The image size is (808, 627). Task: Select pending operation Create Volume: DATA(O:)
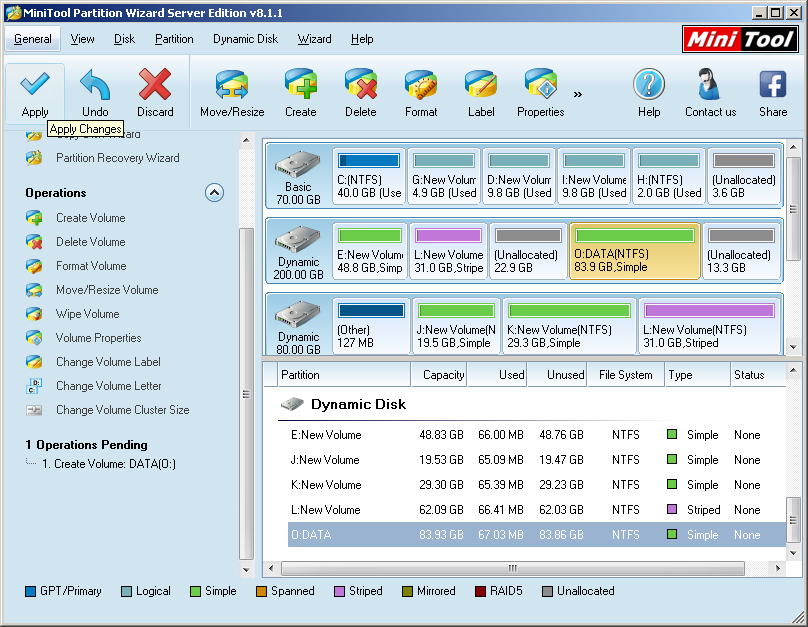tap(109, 464)
